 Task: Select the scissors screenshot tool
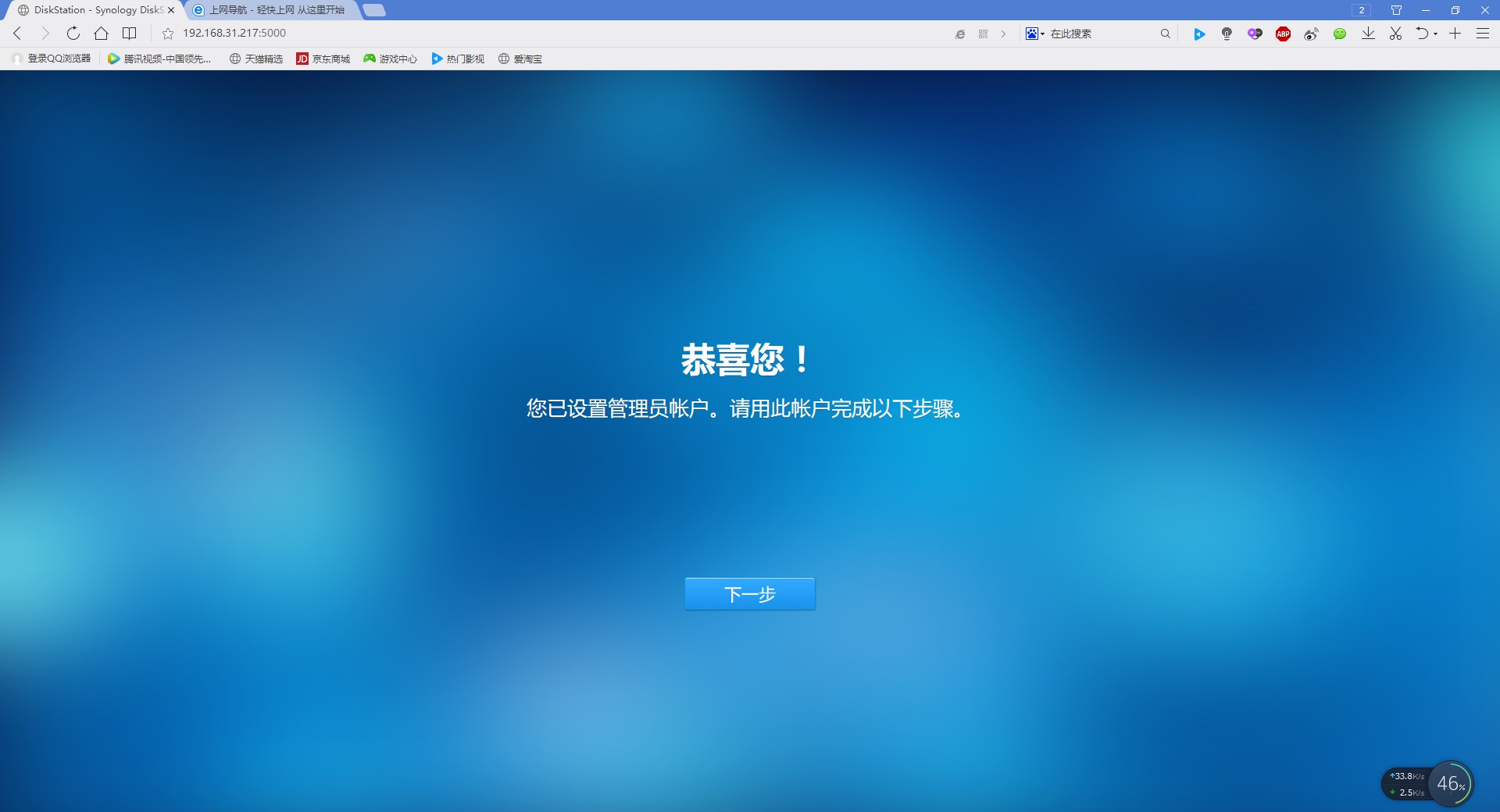click(1395, 34)
